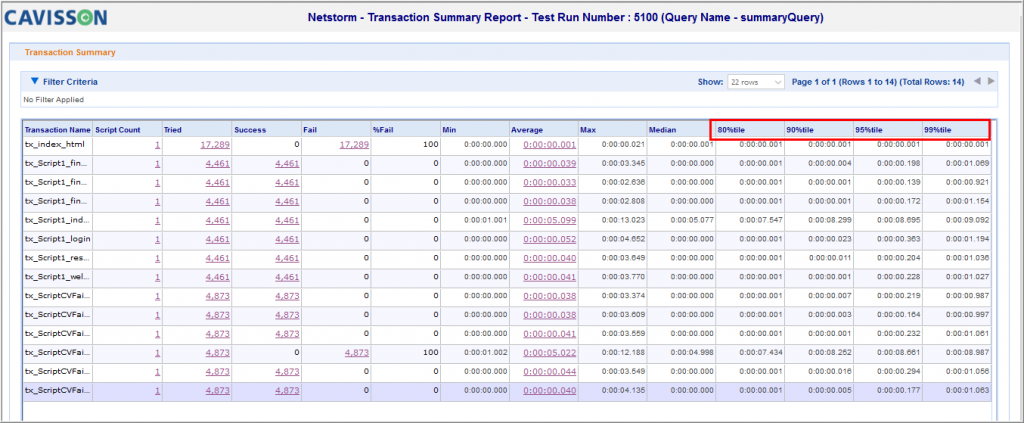Open Fail count 4,873 link
Screen dimensions: 1024x423
pos(357,352)
